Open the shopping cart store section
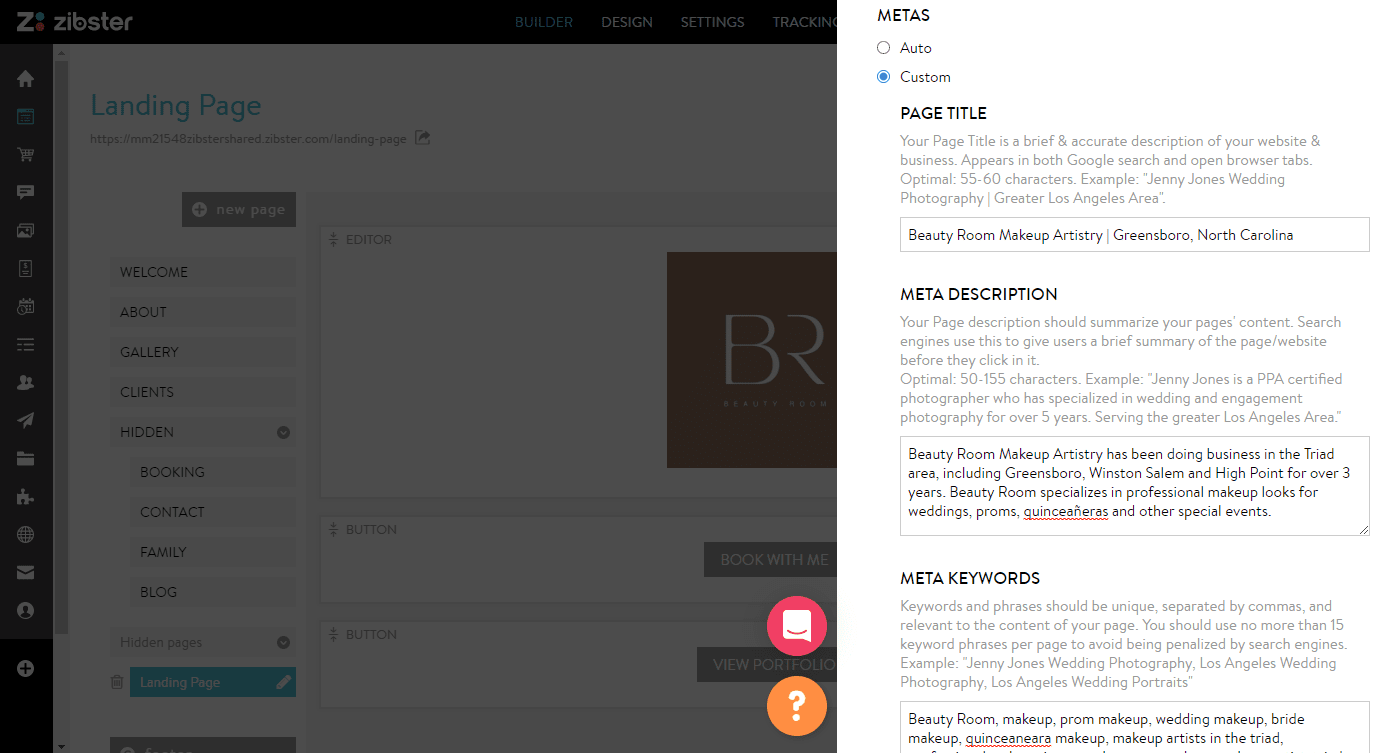 pyautogui.click(x=25, y=154)
